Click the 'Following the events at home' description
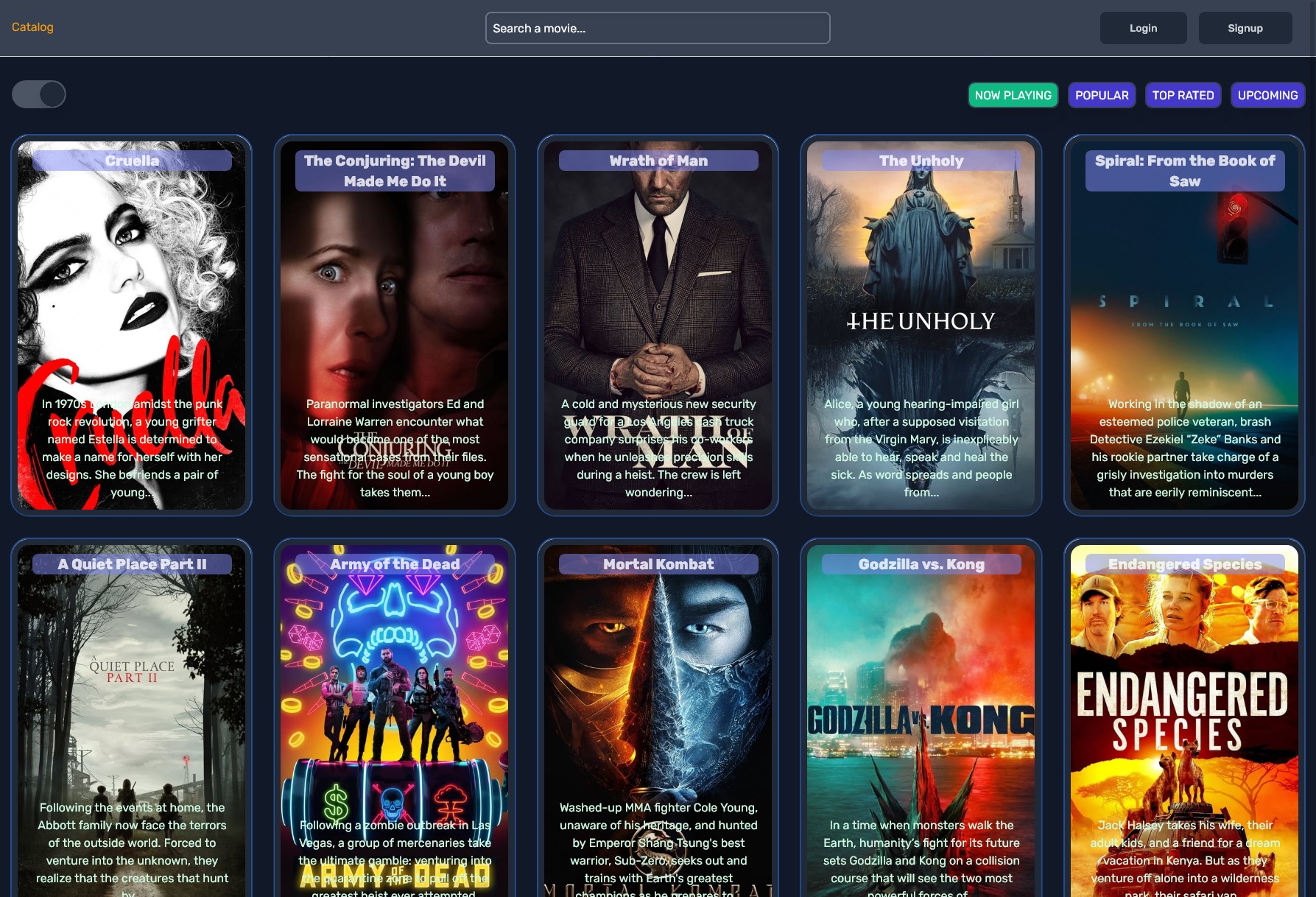The height and width of the screenshot is (897, 1316). pos(132,848)
